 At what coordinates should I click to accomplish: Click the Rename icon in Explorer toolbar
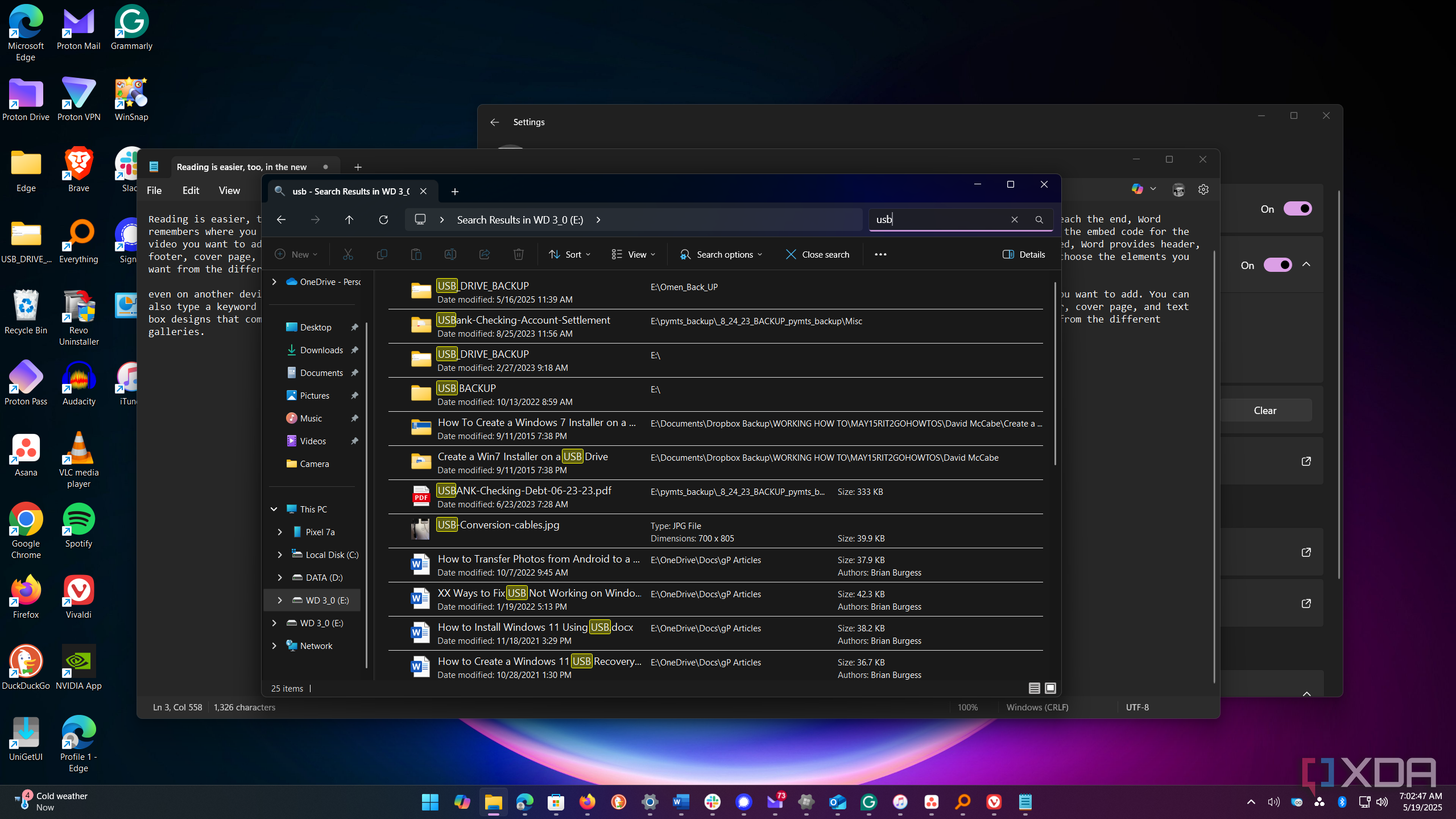pyautogui.click(x=450, y=254)
